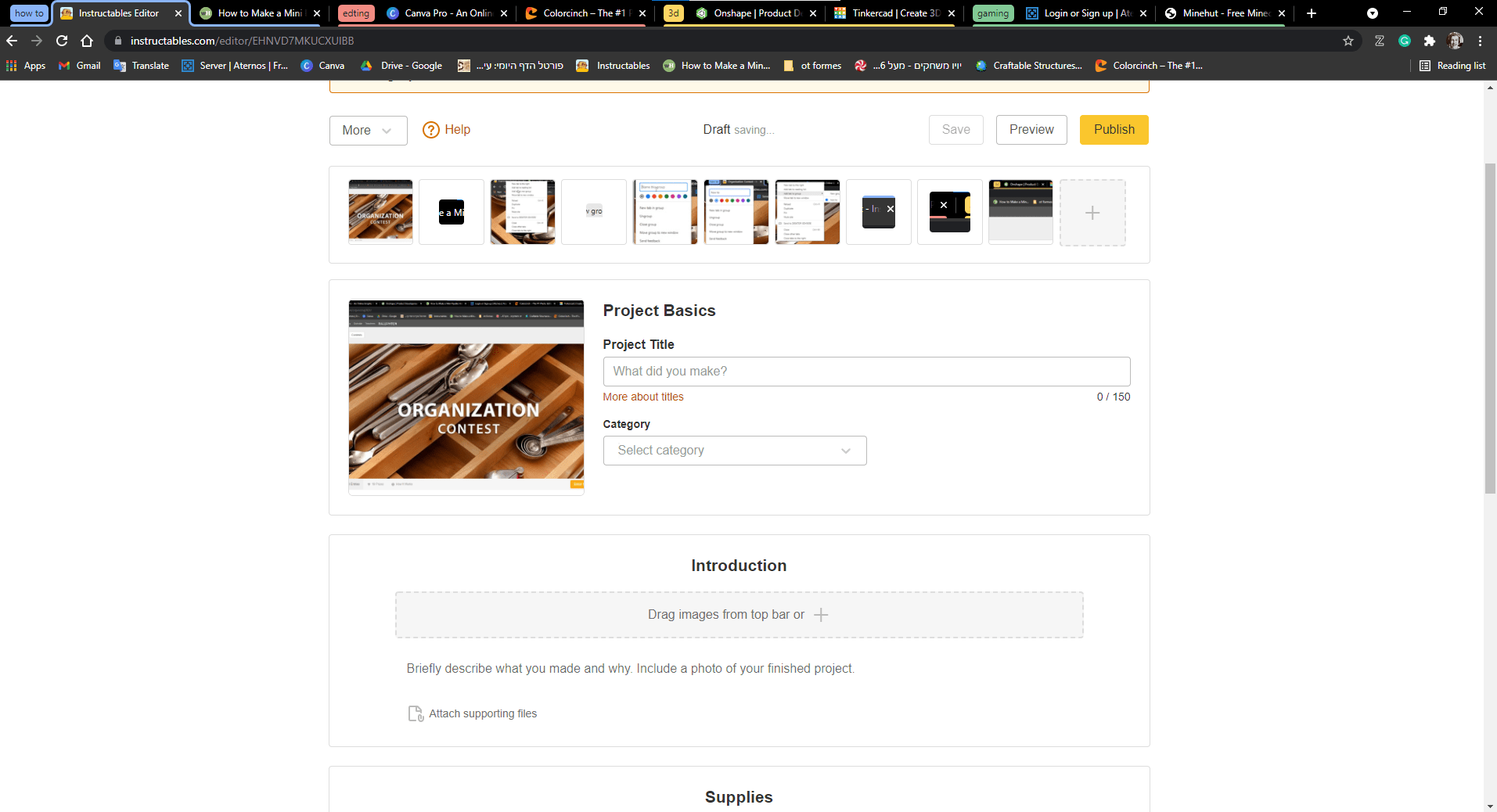Click the Publish button
Screen dimensions: 1497x812
[x=1114, y=130]
